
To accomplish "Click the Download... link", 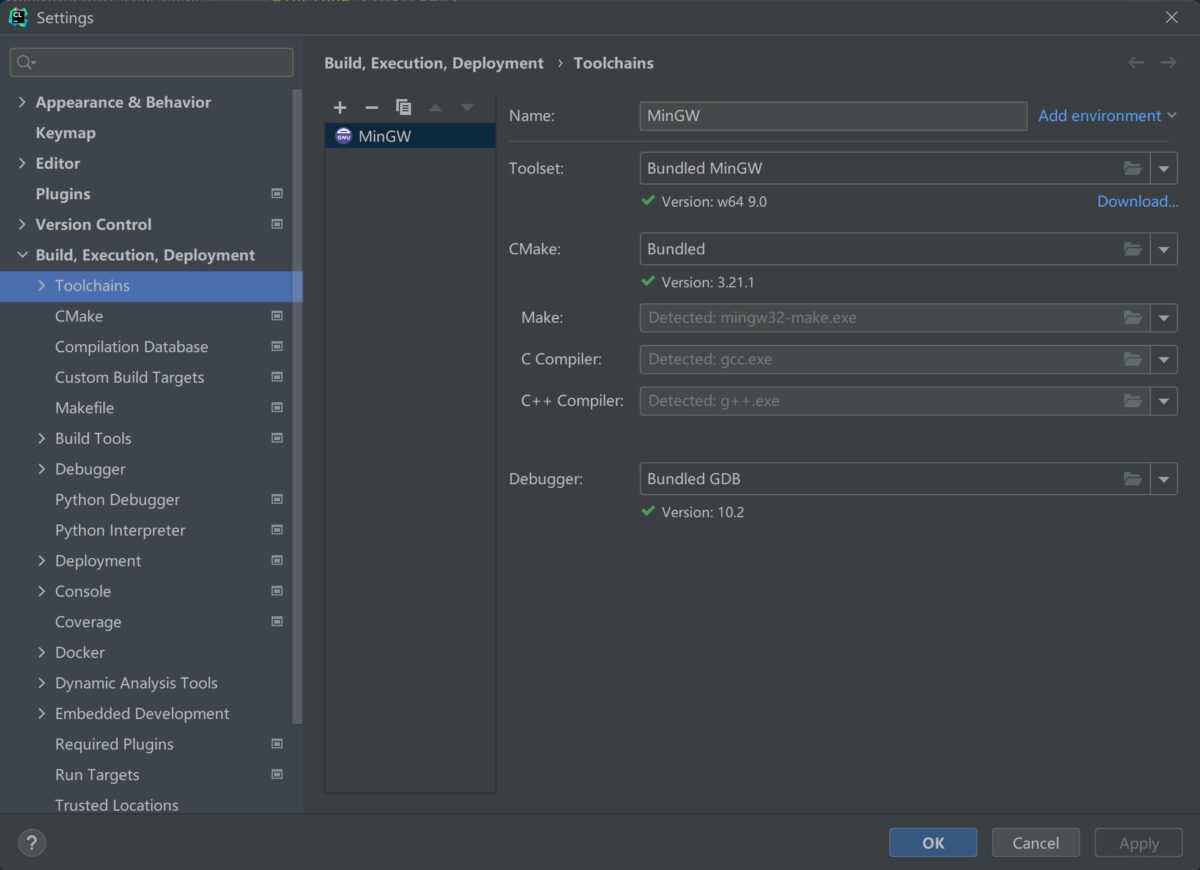I will tap(1137, 201).
